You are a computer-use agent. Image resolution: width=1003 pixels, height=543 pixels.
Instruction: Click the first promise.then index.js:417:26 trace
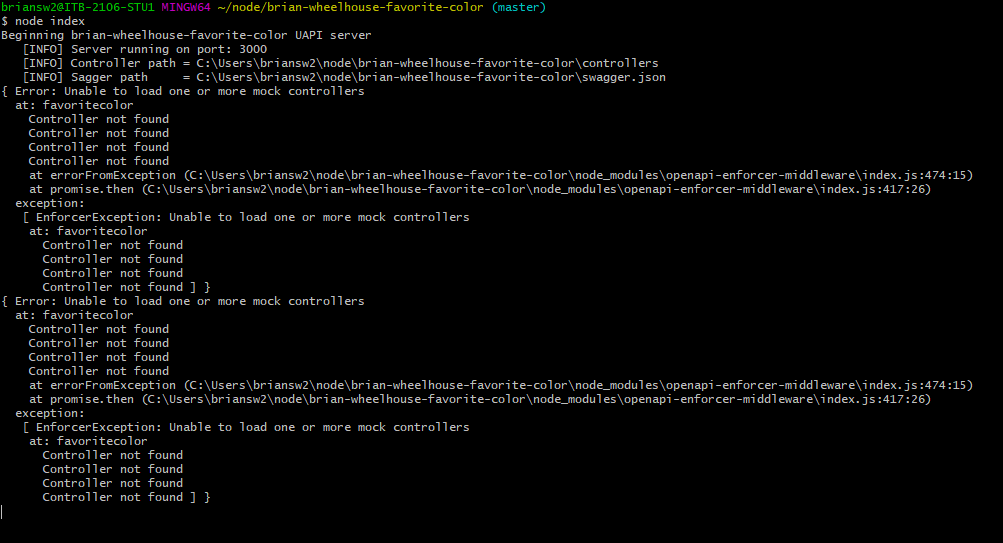[480, 189]
